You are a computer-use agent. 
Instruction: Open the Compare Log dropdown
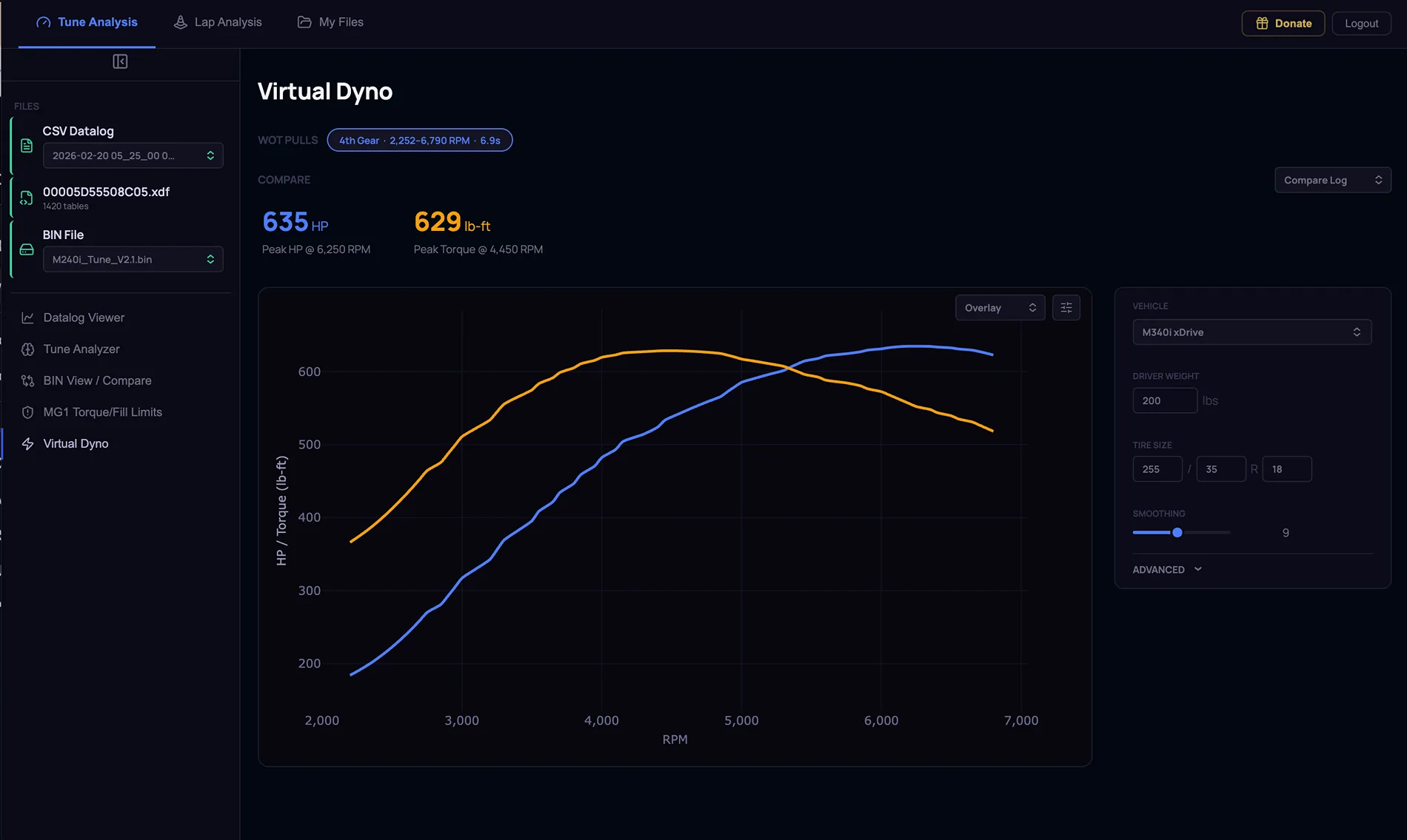pyautogui.click(x=1333, y=180)
